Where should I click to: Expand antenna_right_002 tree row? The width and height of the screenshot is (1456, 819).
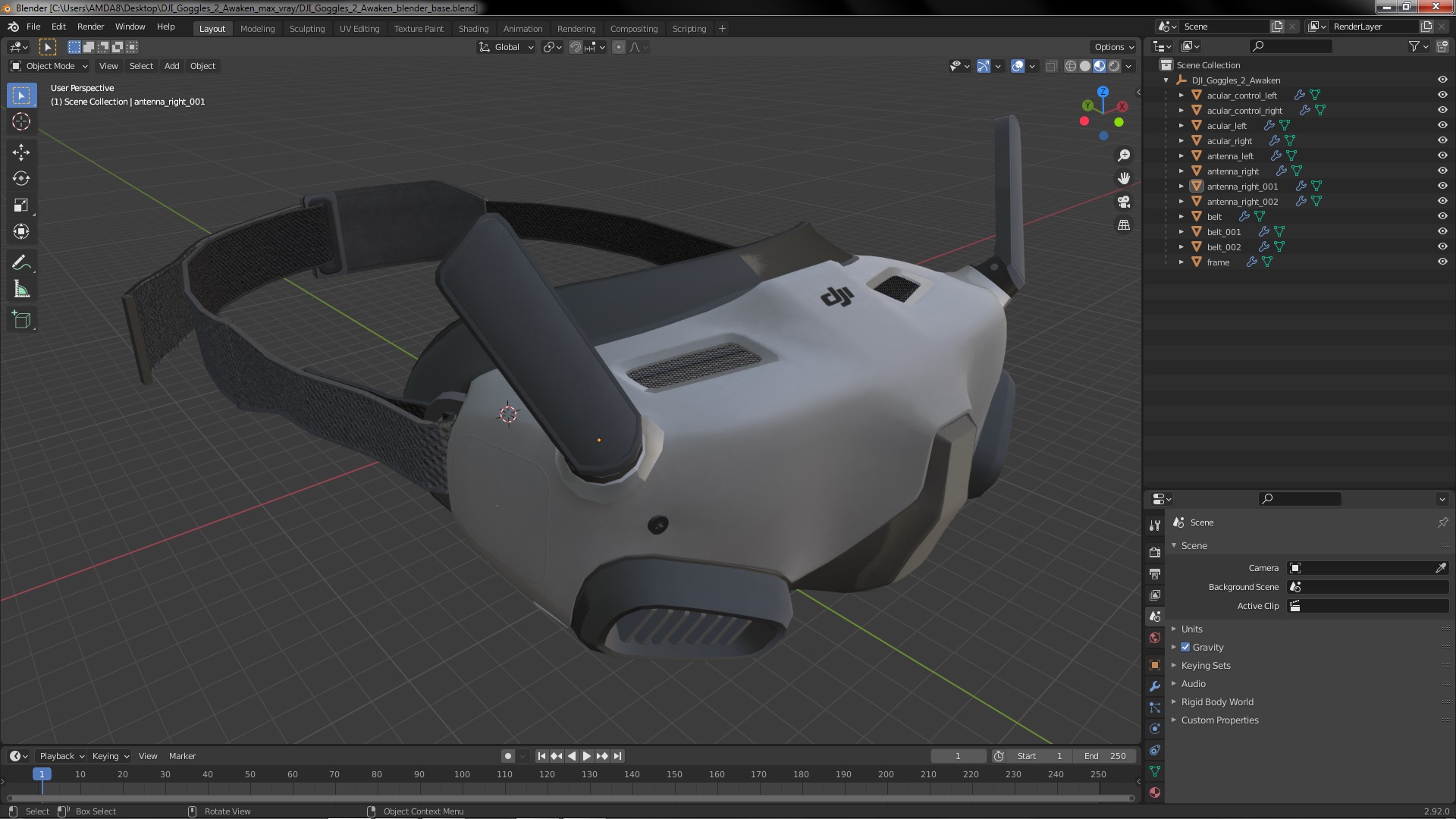(x=1181, y=201)
